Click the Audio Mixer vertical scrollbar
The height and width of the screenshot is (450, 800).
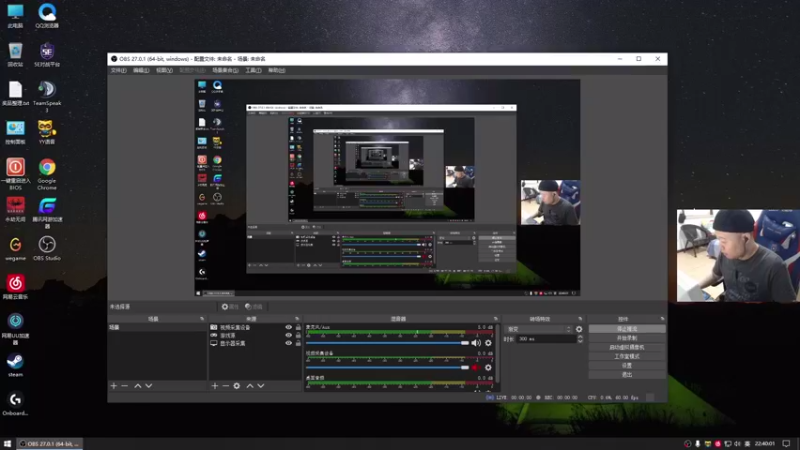tap(497, 352)
